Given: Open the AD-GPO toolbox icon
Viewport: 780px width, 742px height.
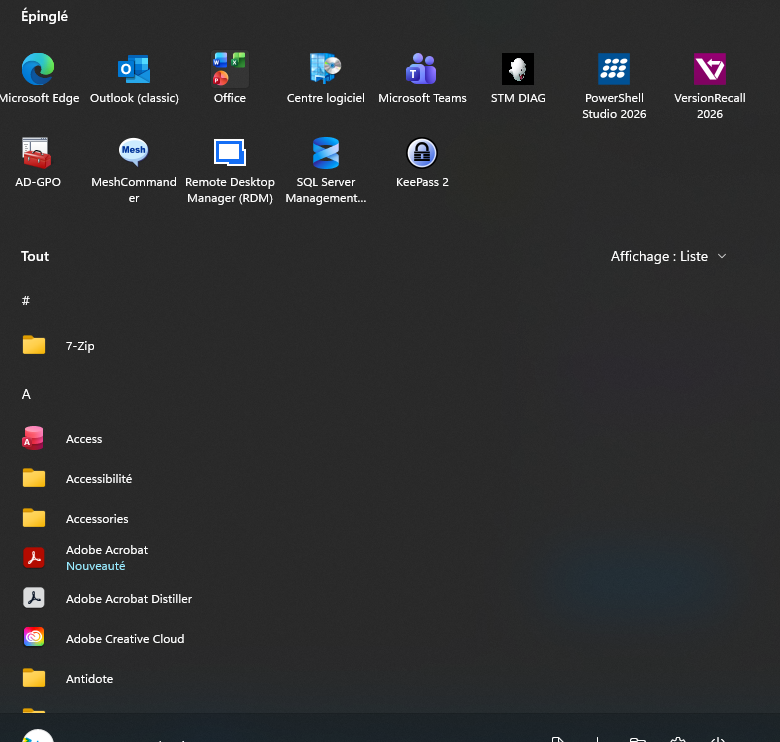Looking at the screenshot, I should pos(38,163).
